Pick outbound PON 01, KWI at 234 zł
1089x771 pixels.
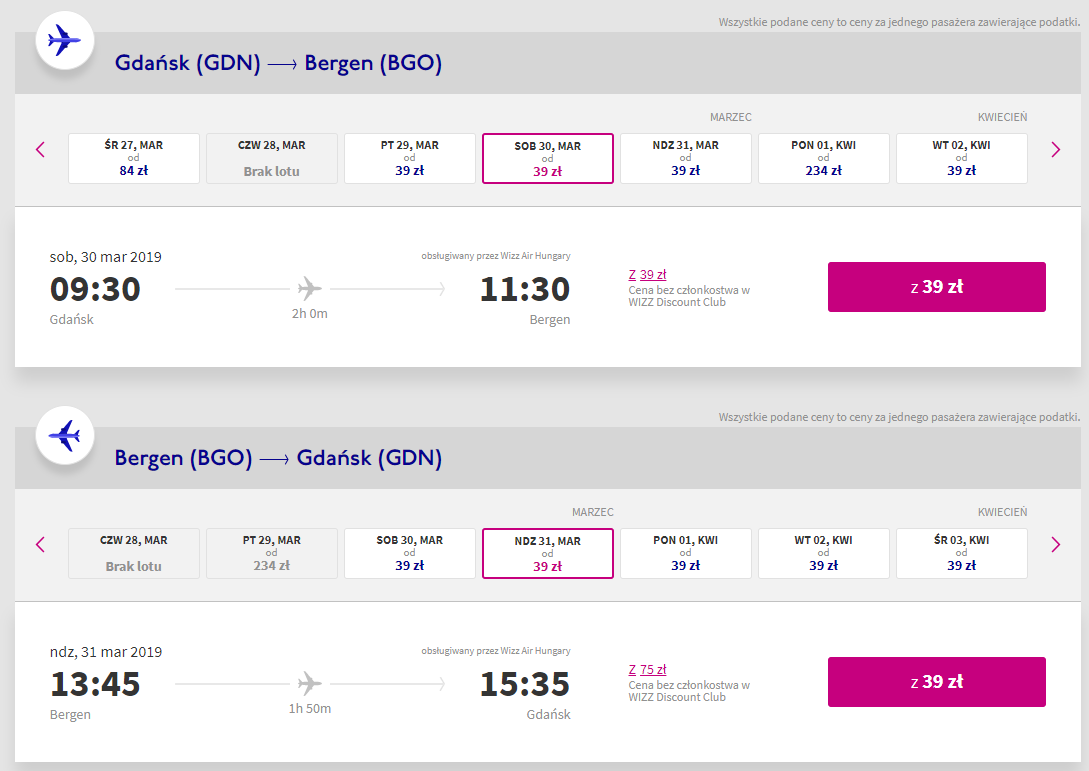pyautogui.click(x=824, y=158)
